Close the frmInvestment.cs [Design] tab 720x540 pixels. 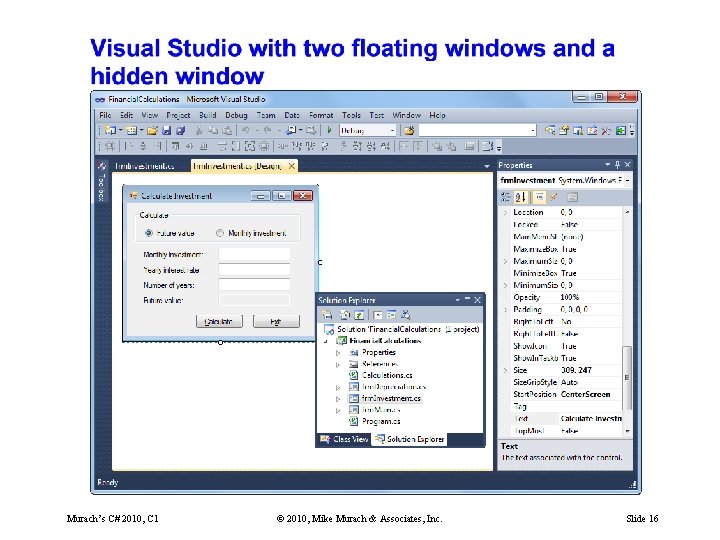pyautogui.click(x=292, y=166)
